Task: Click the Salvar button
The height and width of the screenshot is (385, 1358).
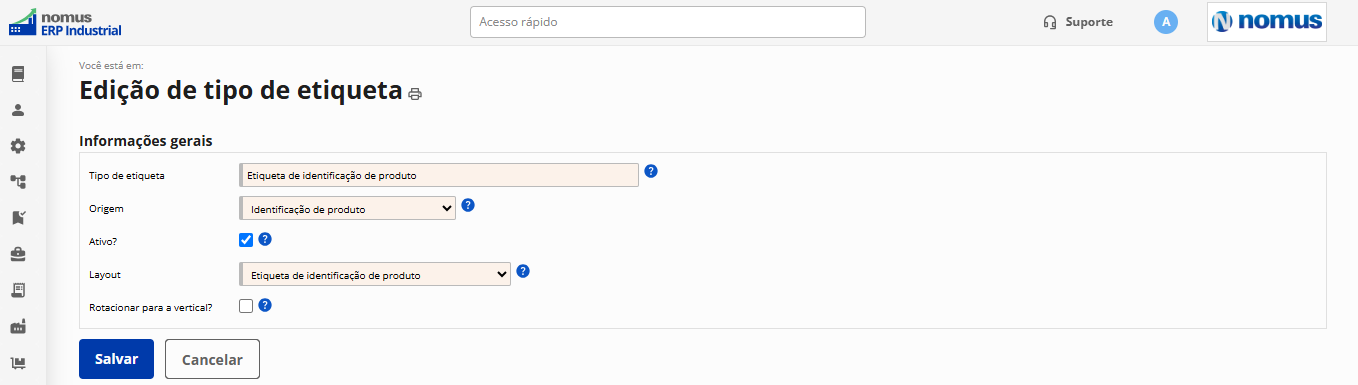Action: 116,359
